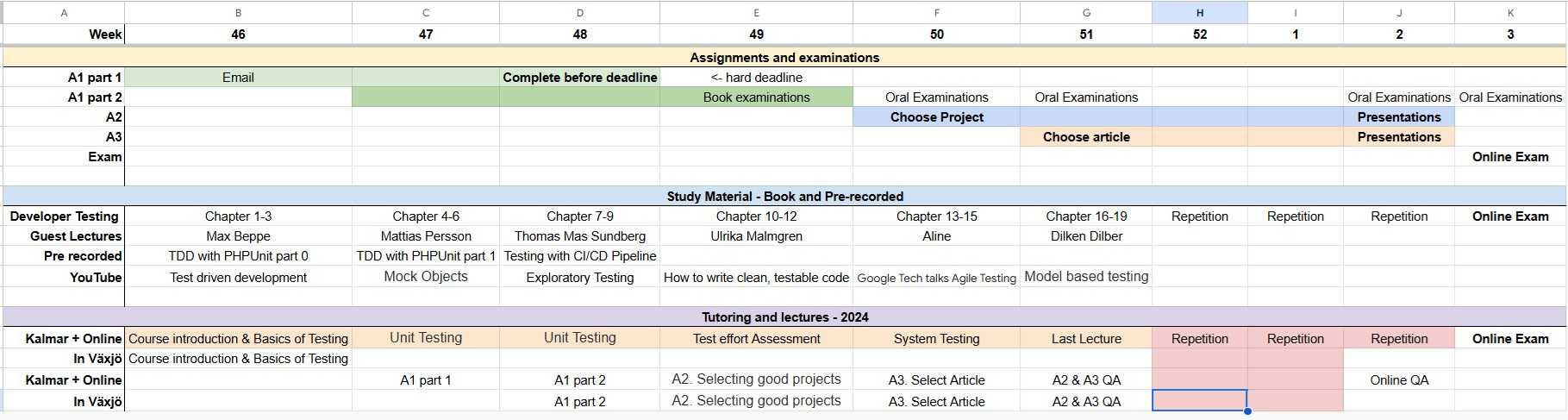This screenshot has height=420, width=1568.
Task: Click the Email cell for A1 part 1
Action: (238, 78)
